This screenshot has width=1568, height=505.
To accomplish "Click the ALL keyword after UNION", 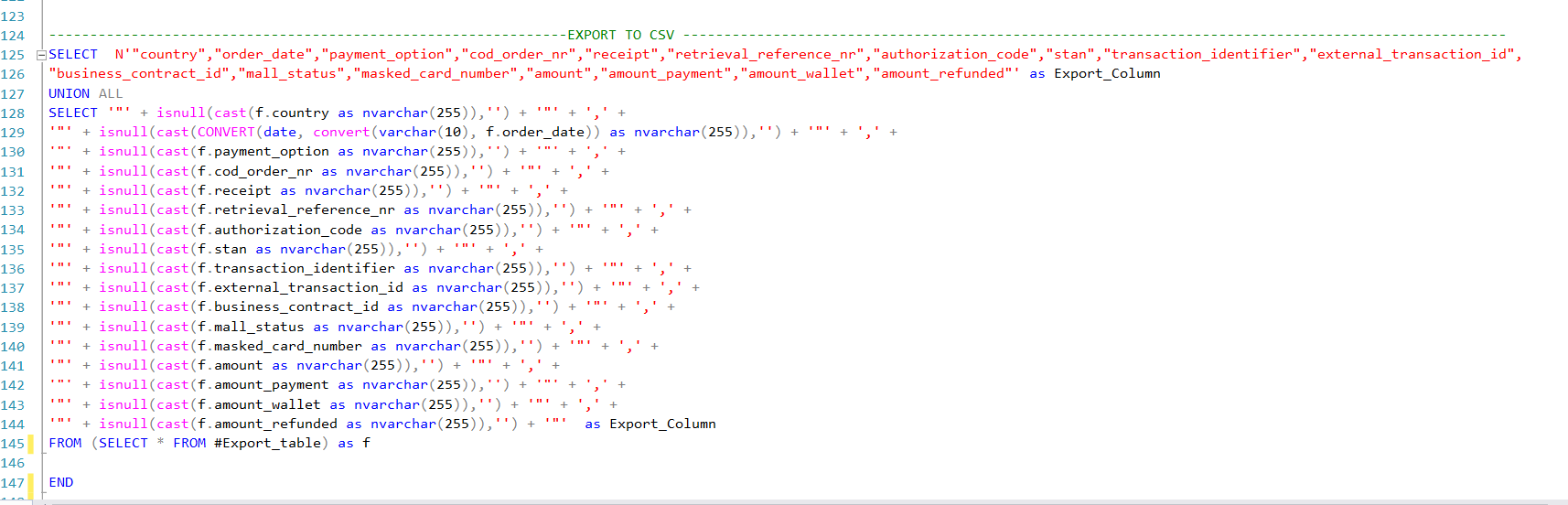I will point(111,93).
